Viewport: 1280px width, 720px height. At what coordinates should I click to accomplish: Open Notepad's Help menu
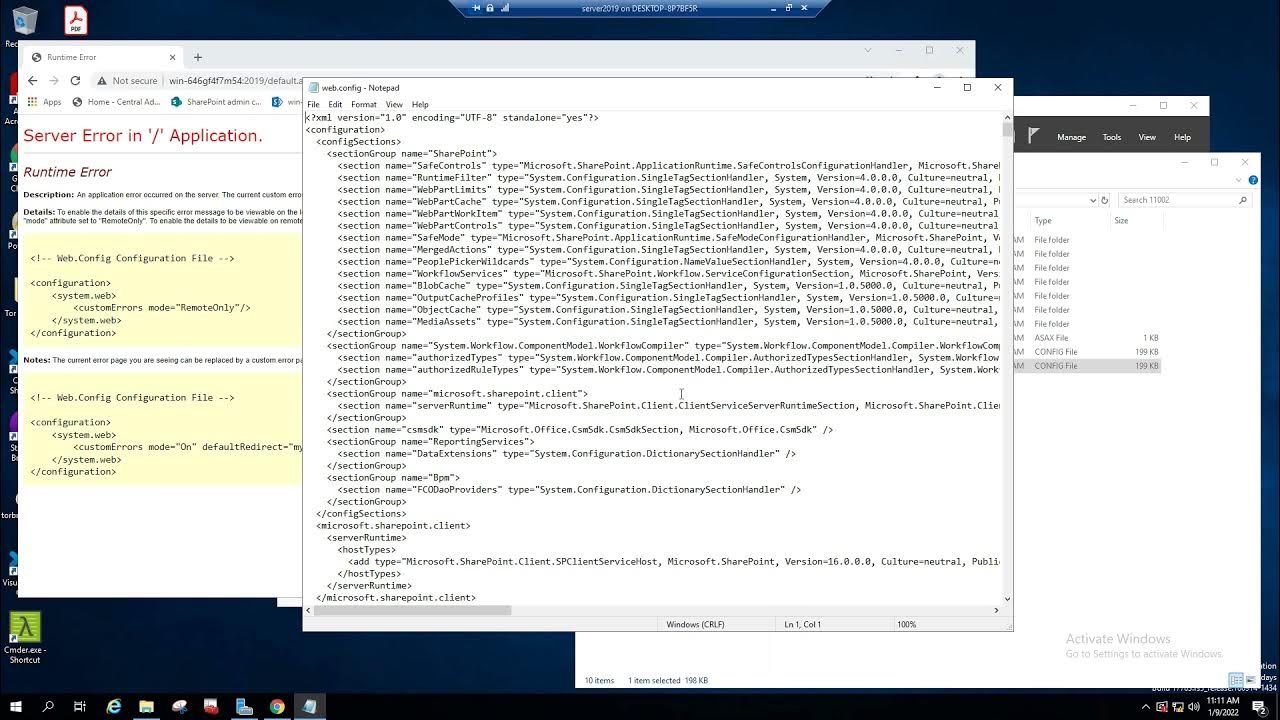point(420,104)
